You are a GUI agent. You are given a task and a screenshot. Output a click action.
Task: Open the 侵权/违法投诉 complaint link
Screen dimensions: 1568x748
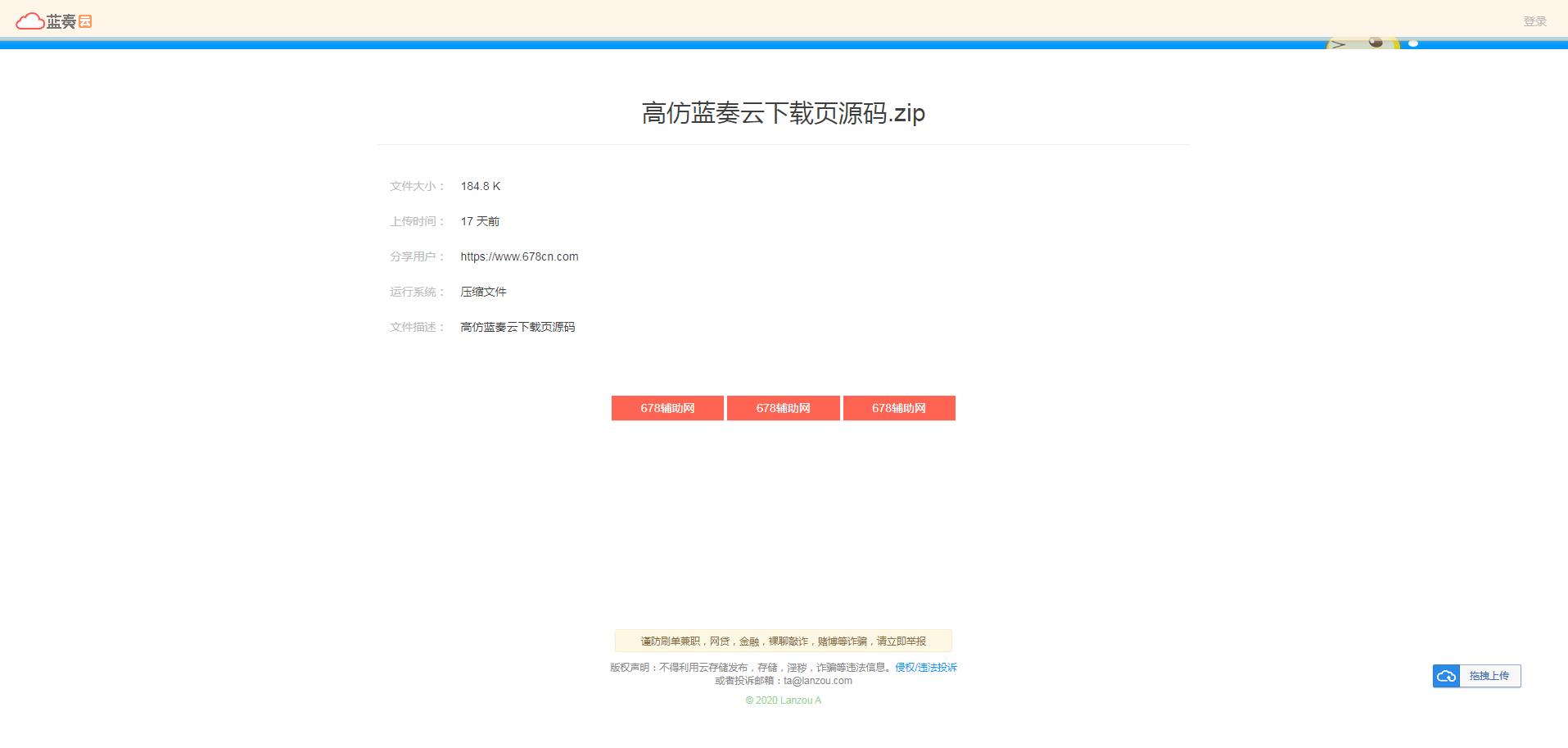pyautogui.click(x=926, y=667)
